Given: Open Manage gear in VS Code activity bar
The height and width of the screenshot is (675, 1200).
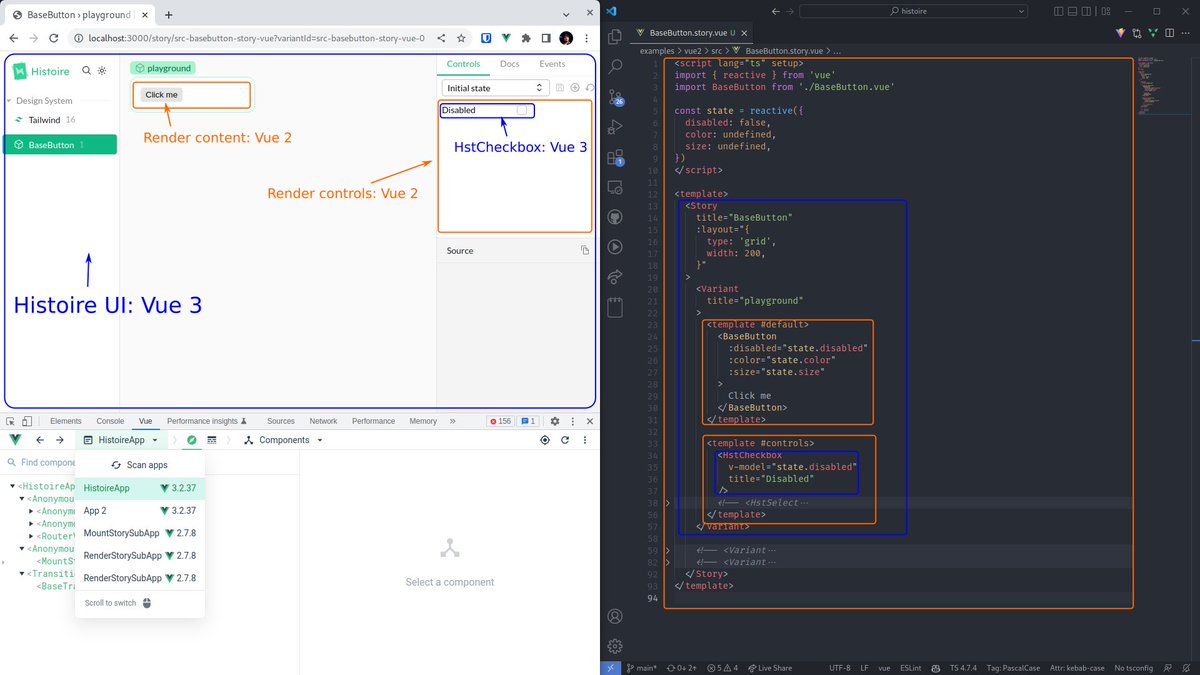Looking at the screenshot, I should tap(616, 646).
